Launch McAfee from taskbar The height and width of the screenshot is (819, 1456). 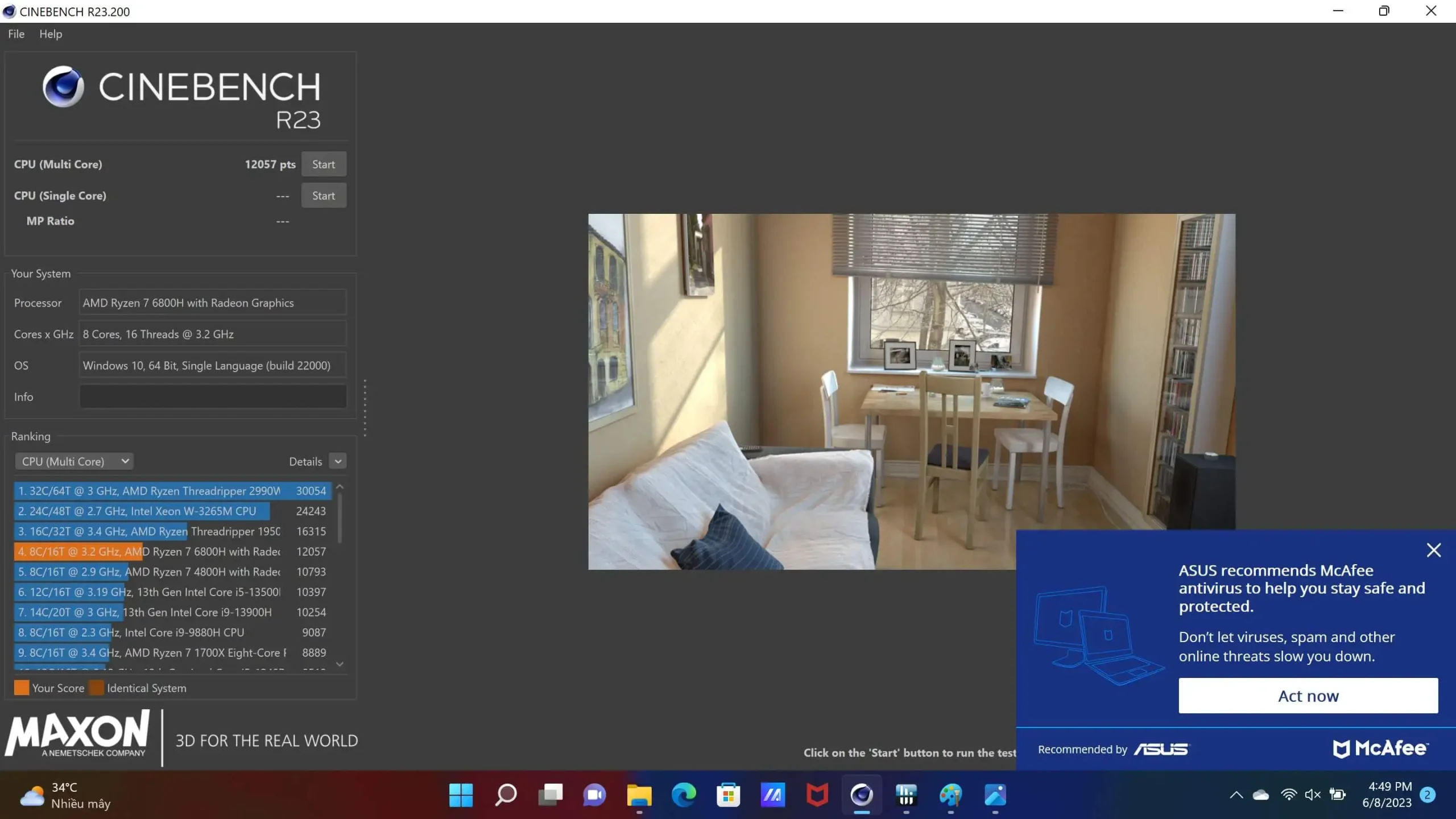pos(817,795)
